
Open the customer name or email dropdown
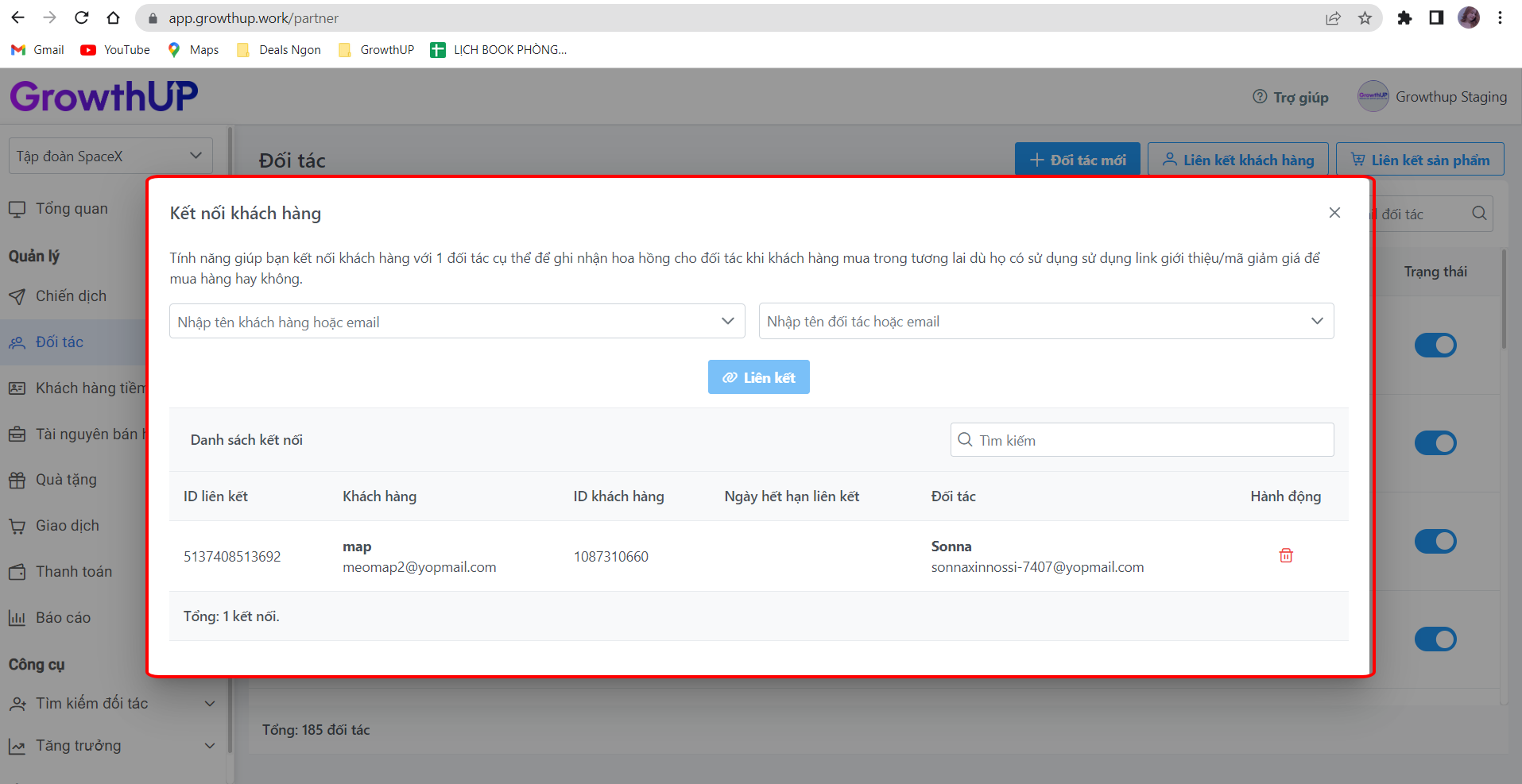pos(456,322)
